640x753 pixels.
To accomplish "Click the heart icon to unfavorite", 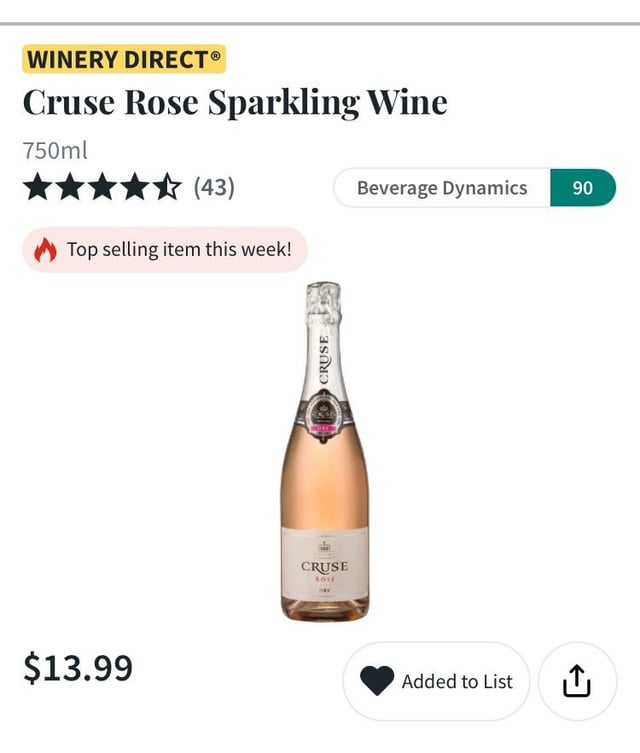I will (x=377, y=681).
